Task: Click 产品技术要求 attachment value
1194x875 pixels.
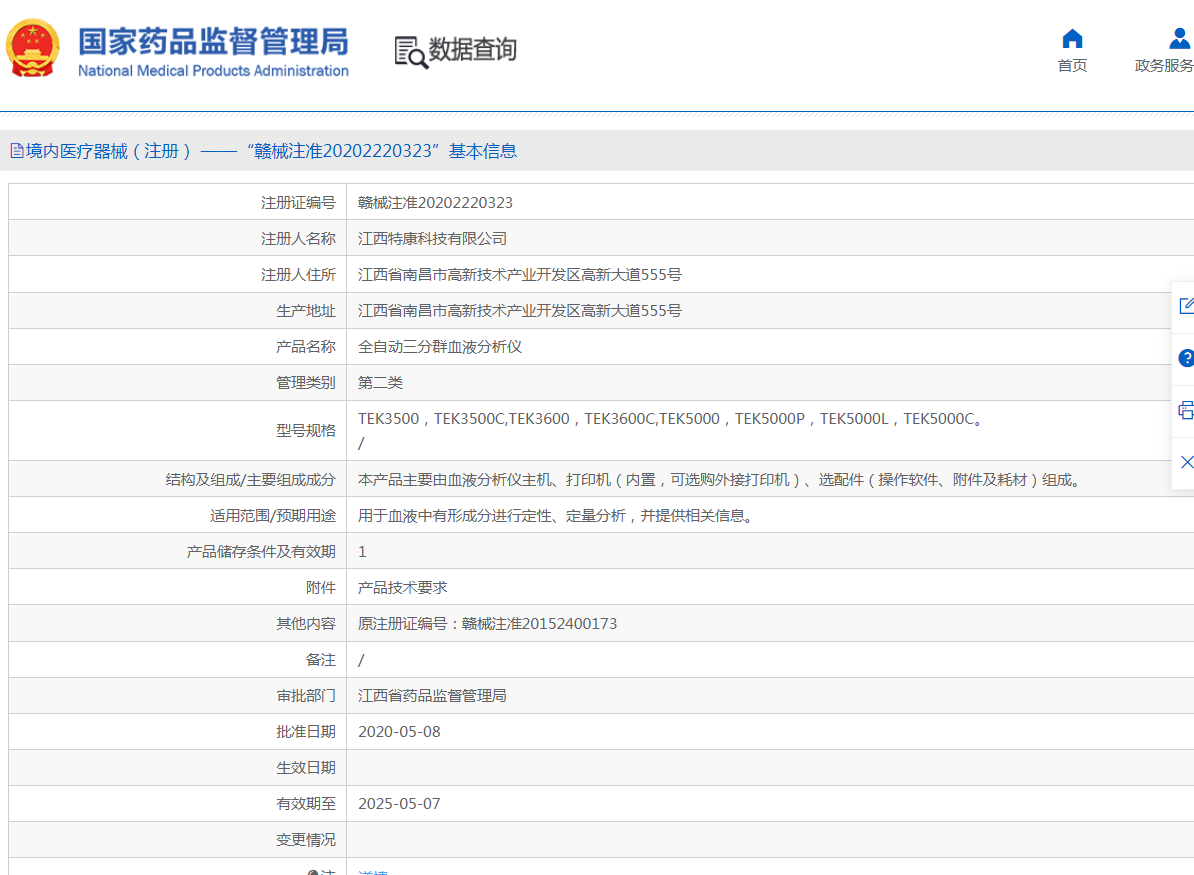Action: click(x=402, y=587)
